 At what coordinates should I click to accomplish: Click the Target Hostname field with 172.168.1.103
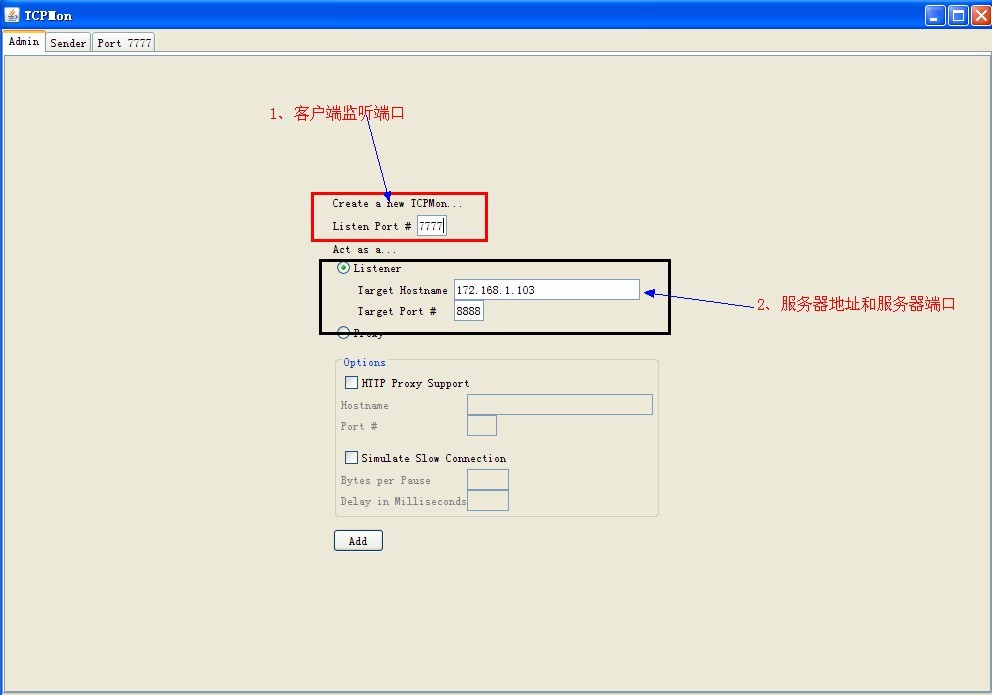(546, 289)
